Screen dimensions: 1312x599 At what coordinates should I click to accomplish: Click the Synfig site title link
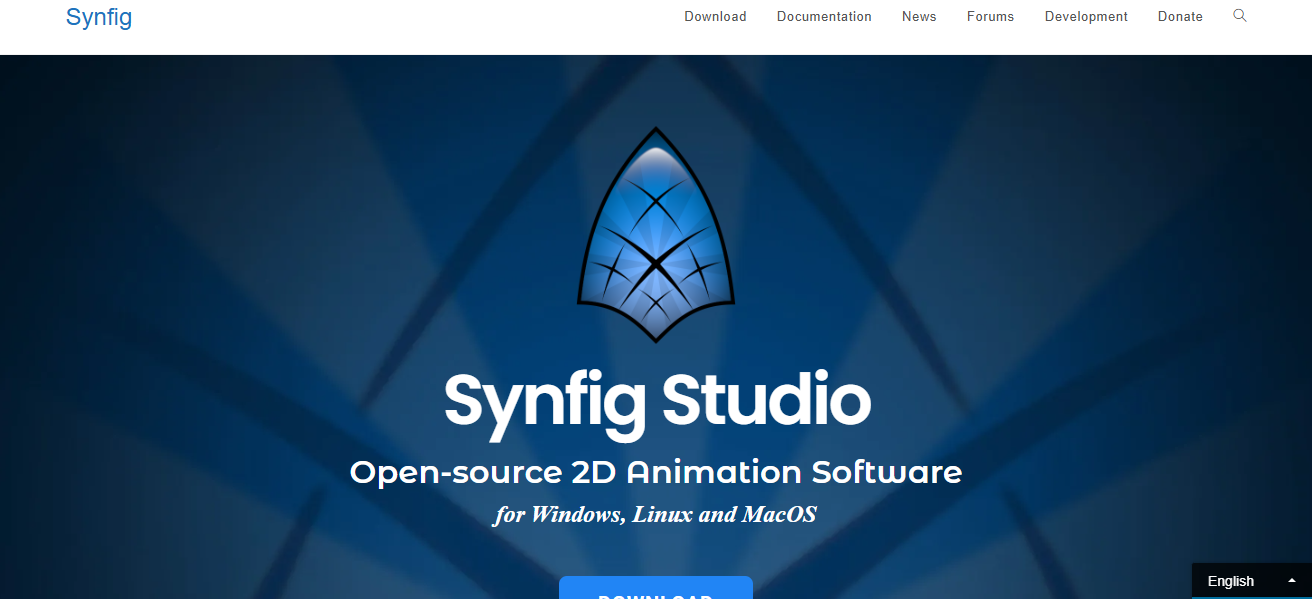tap(99, 17)
